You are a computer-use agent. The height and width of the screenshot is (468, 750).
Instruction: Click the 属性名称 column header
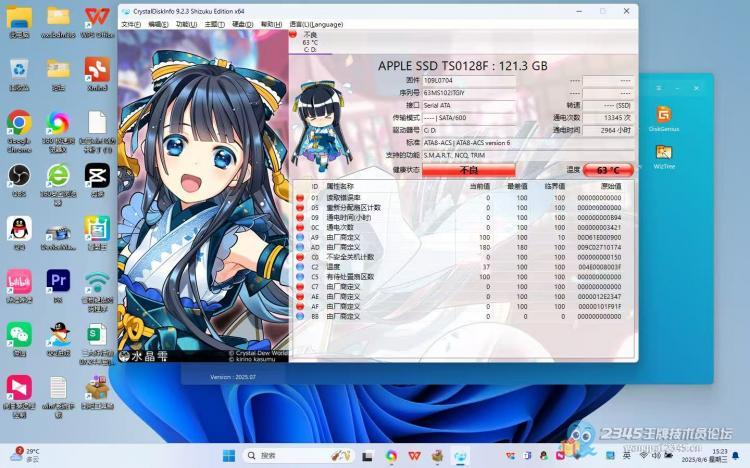click(x=340, y=186)
